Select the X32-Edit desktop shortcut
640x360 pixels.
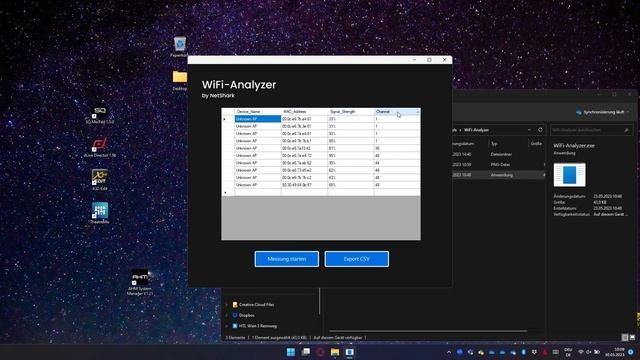pyautogui.click(x=100, y=180)
